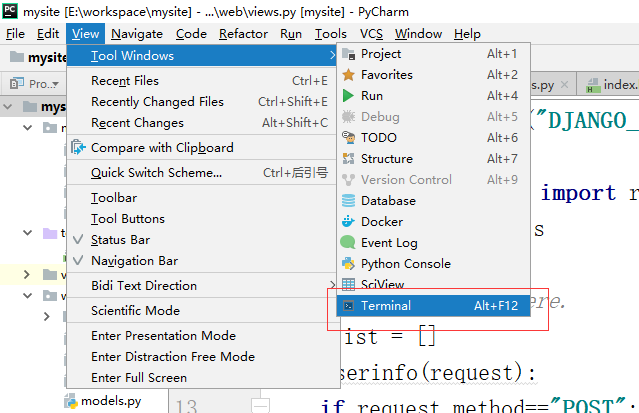The height and width of the screenshot is (413, 639).
Task: Open Favorites star icon entry
Action: click(348, 75)
